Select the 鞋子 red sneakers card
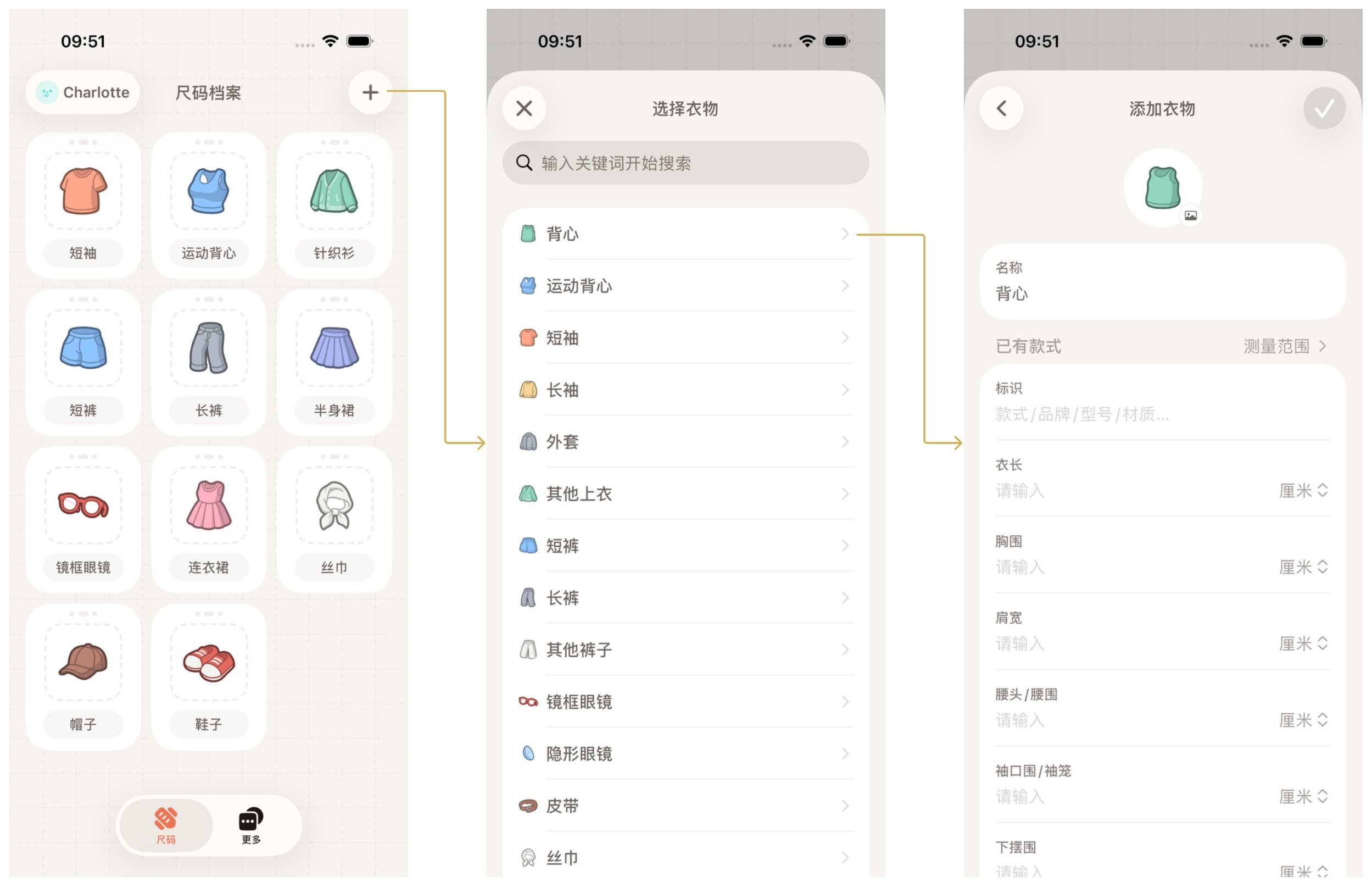The height and width of the screenshot is (888, 1372). 209,677
